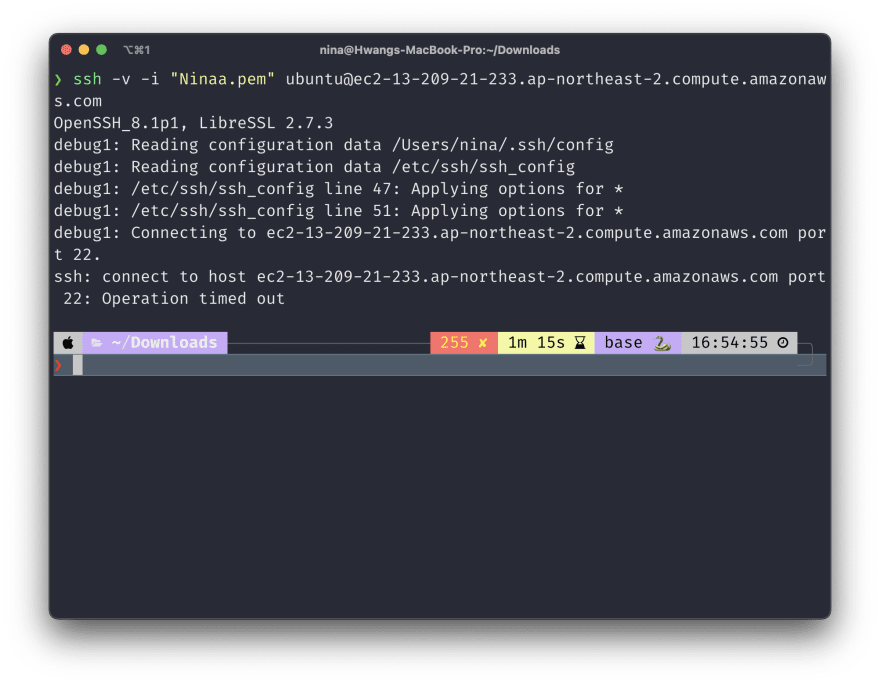The height and width of the screenshot is (684, 880).
Task: Click the "Ninaa.pem" key file string
Action: (222, 79)
